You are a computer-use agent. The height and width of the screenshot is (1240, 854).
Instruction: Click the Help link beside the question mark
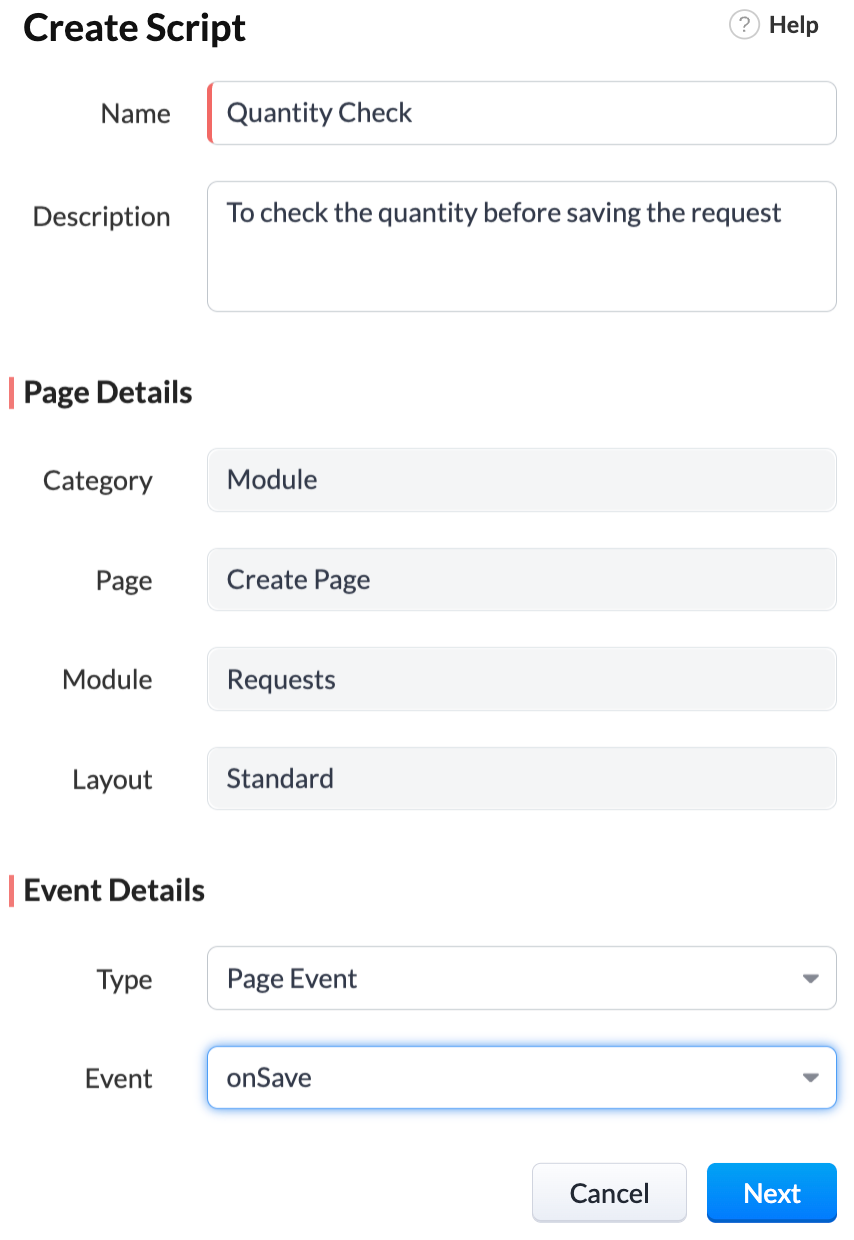coord(792,25)
